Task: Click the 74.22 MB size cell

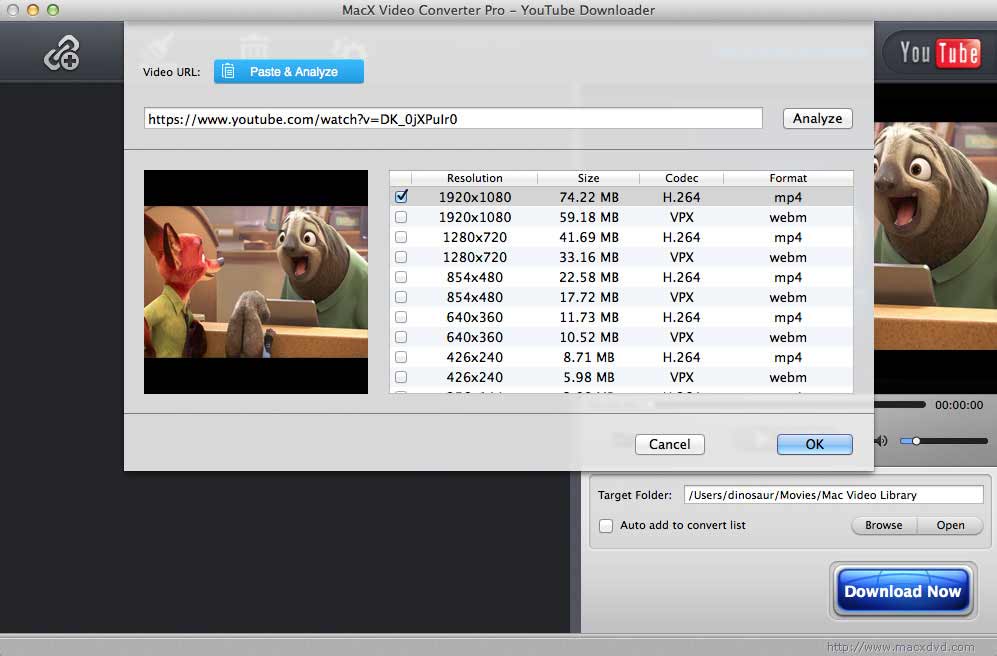Action: coord(589,197)
